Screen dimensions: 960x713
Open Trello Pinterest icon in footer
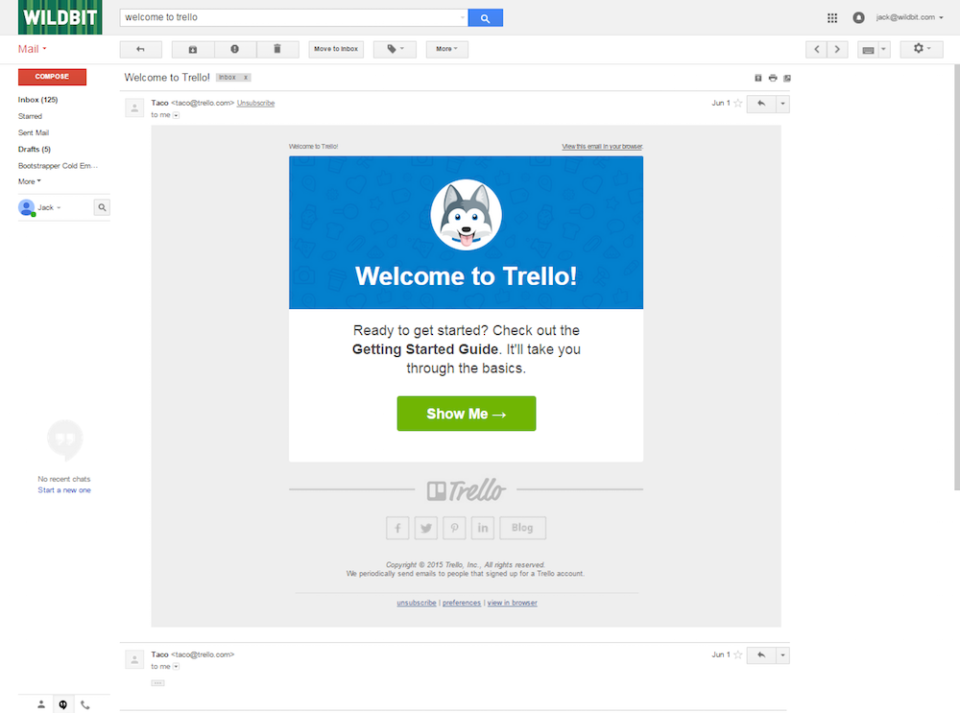point(454,528)
